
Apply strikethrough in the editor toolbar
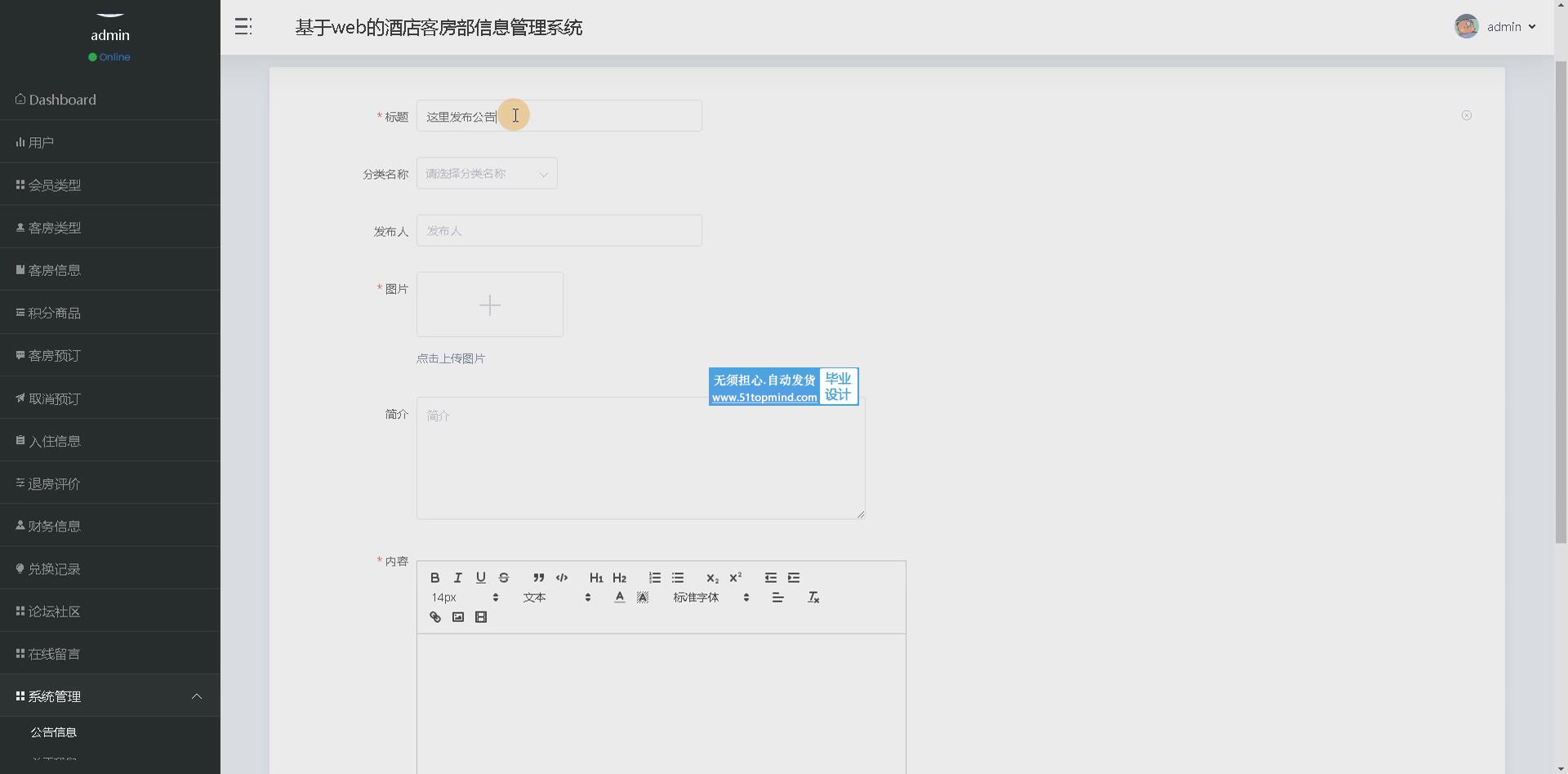click(x=504, y=577)
